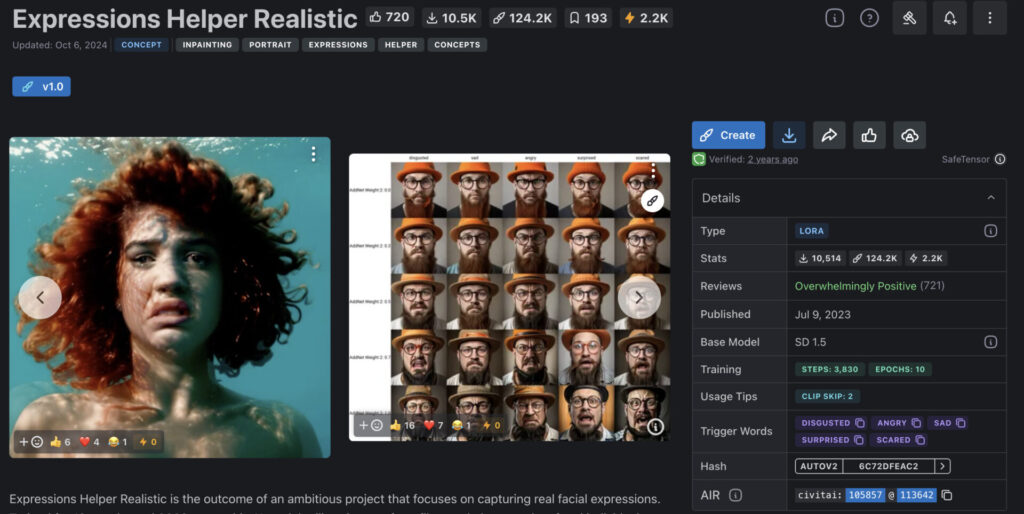Expand the hash list with the arrow next to 6C72DFEAC2
The height and width of the screenshot is (514, 1024).
pyautogui.click(x=942, y=466)
